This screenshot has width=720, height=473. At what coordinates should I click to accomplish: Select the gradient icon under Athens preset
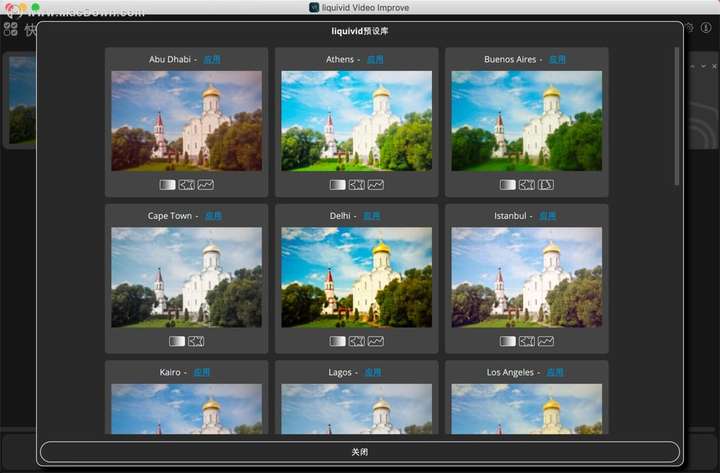pos(338,185)
